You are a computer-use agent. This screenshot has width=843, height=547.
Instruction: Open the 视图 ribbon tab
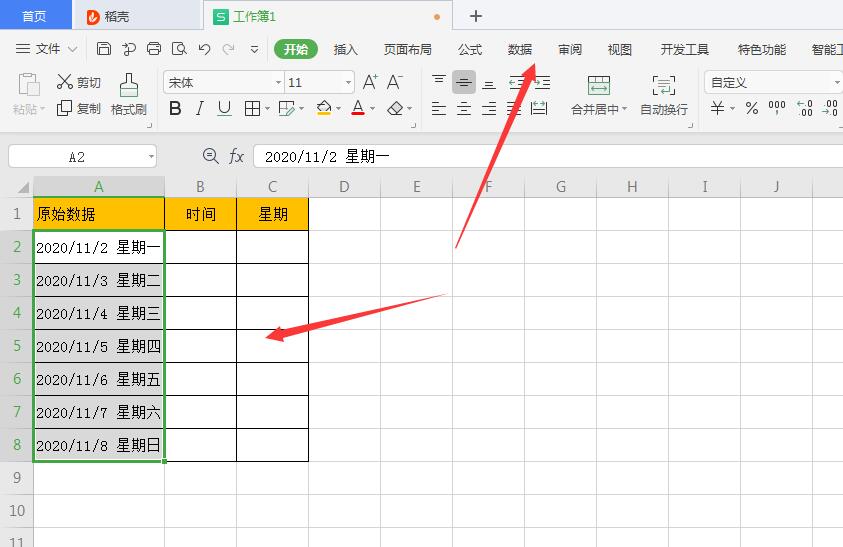click(619, 49)
